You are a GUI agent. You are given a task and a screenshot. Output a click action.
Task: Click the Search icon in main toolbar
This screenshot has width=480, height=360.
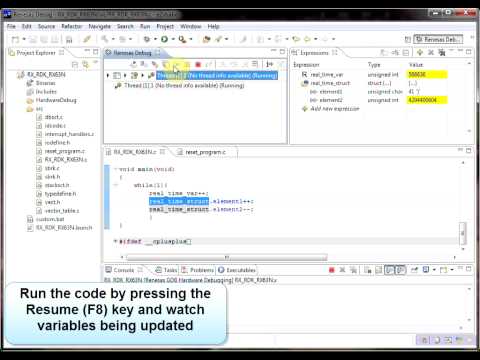(218, 39)
